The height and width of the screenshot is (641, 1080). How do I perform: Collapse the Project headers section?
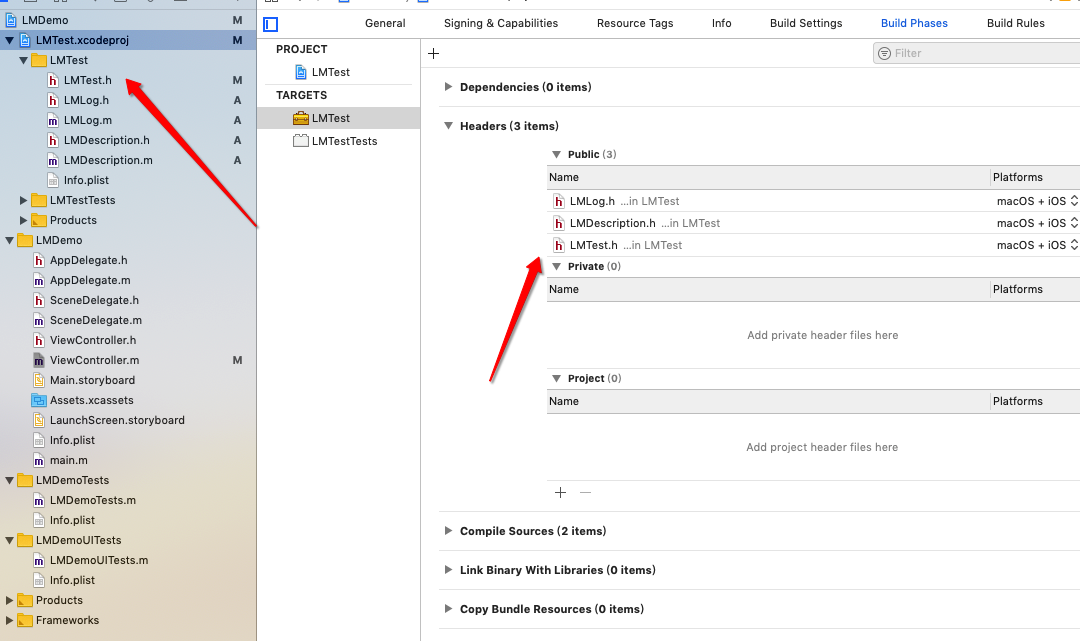click(x=557, y=379)
